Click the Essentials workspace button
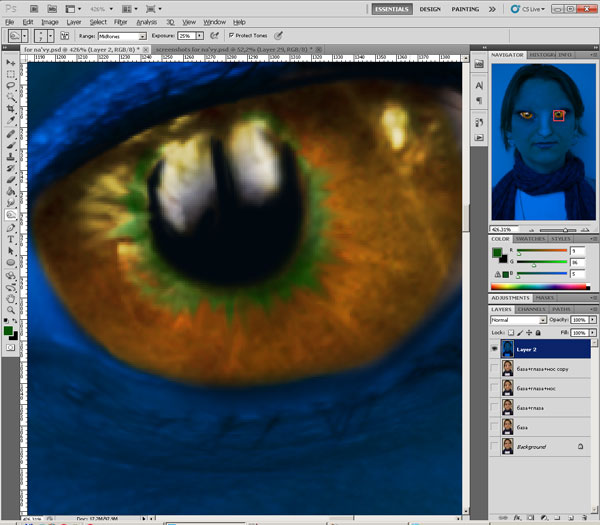Image resolution: width=600 pixels, height=525 pixels. pyautogui.click(x=390, y=8)
